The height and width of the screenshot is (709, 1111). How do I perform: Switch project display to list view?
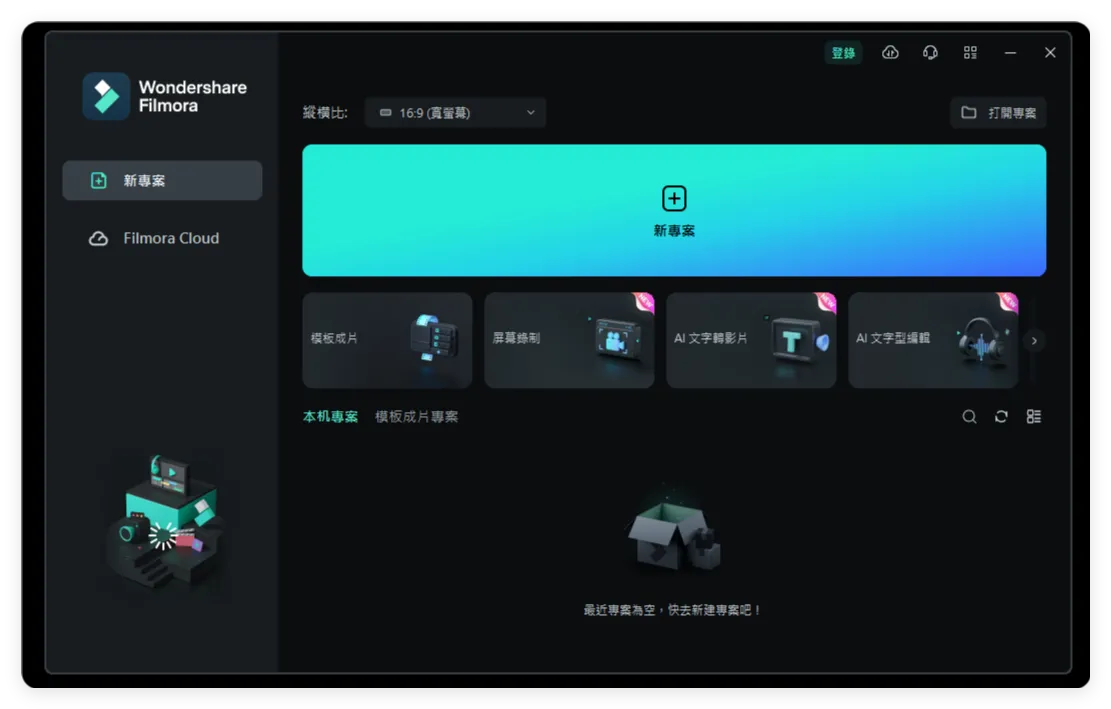pyautogui.click(x=1034, y=416)
